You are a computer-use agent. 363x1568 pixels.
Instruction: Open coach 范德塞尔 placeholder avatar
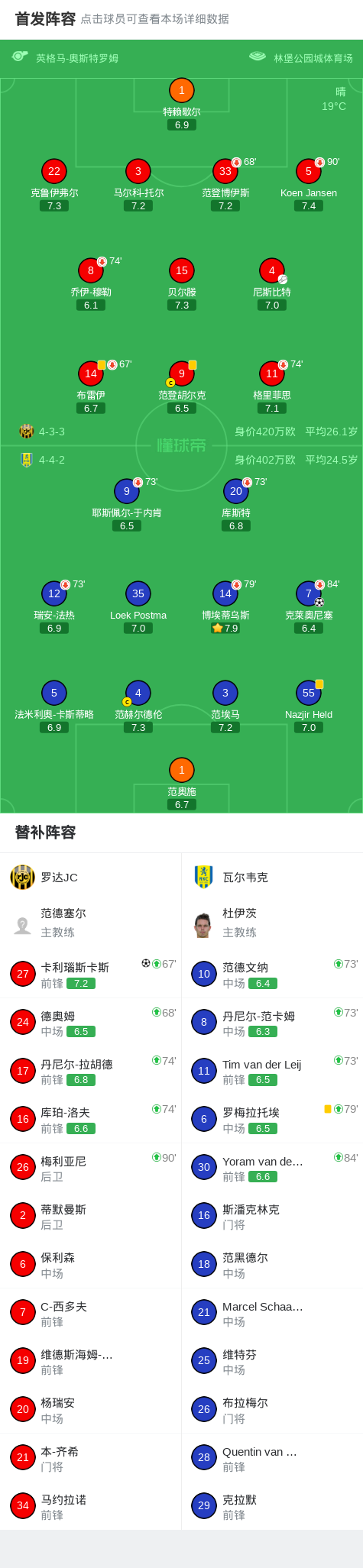(22, 925)
